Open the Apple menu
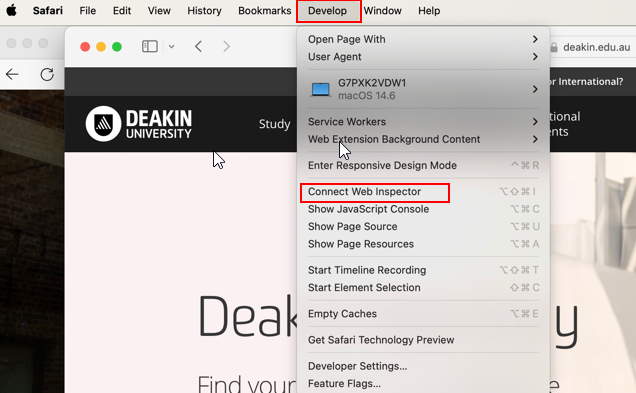The height and width of the screenshot is (393, 636). tap(12, 11)
